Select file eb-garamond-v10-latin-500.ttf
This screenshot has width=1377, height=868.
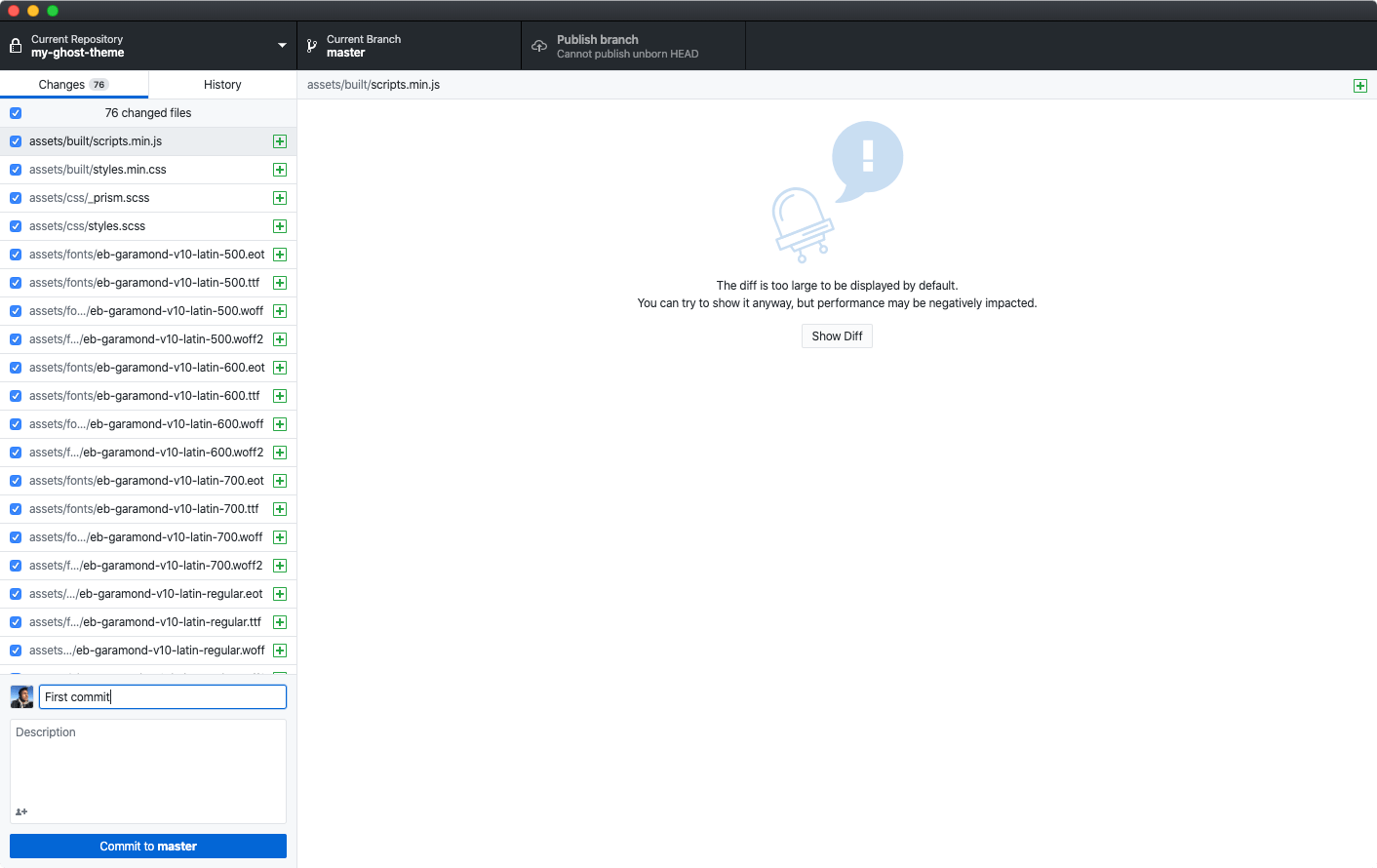coord(148,283)
